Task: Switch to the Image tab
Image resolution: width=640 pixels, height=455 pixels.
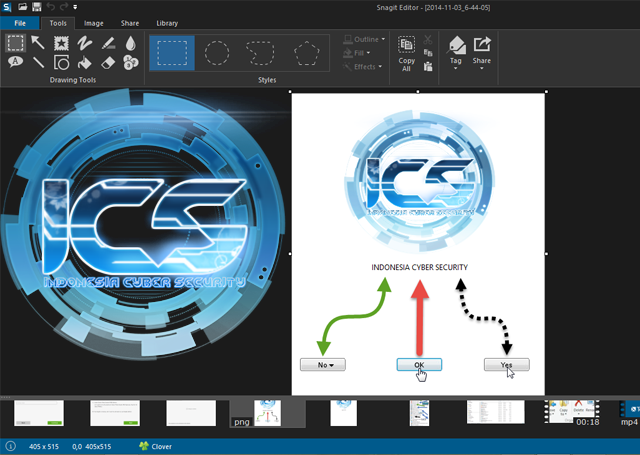Action: tap(93, 23)
